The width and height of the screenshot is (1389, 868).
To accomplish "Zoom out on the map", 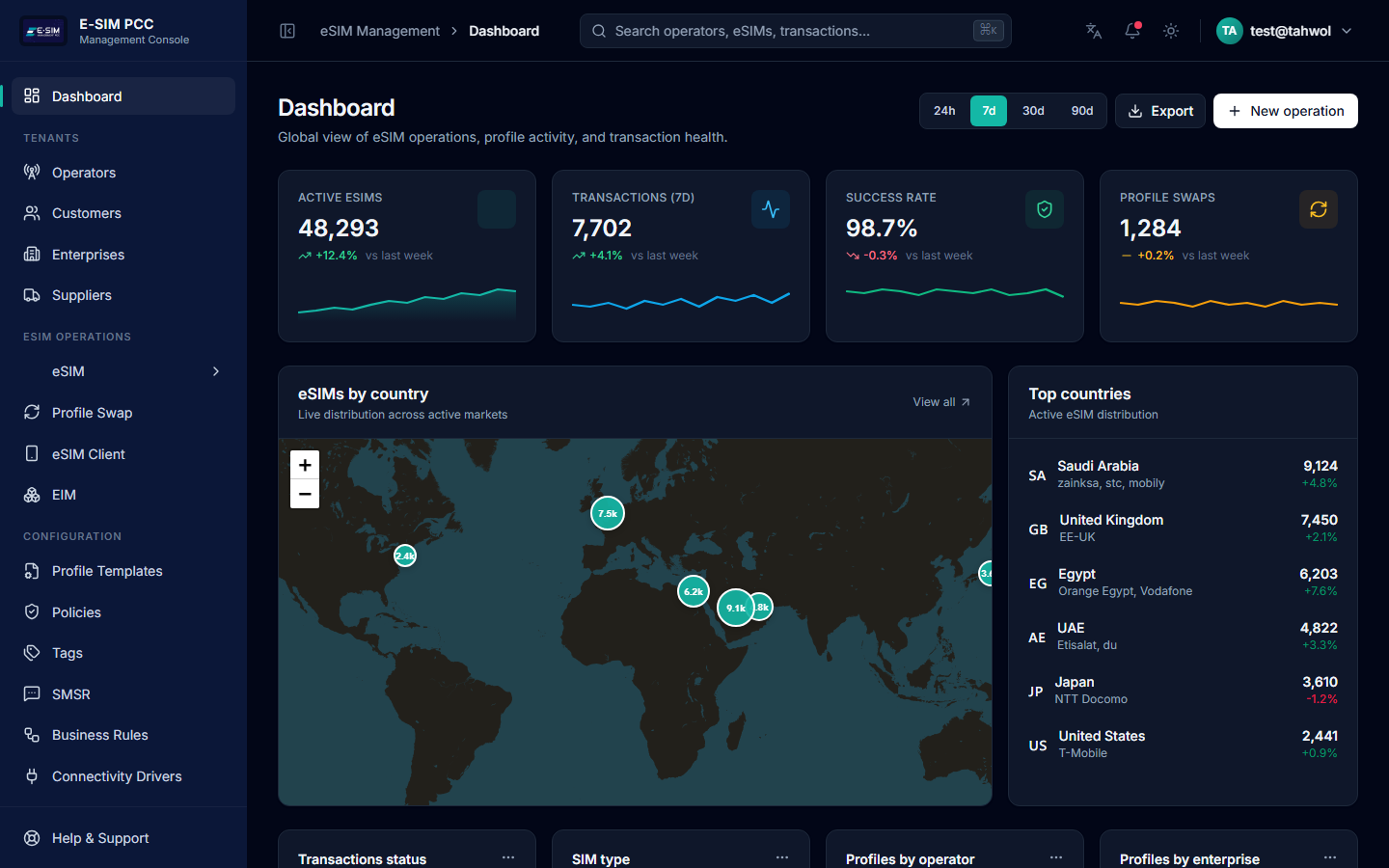I will click(305, 494).
